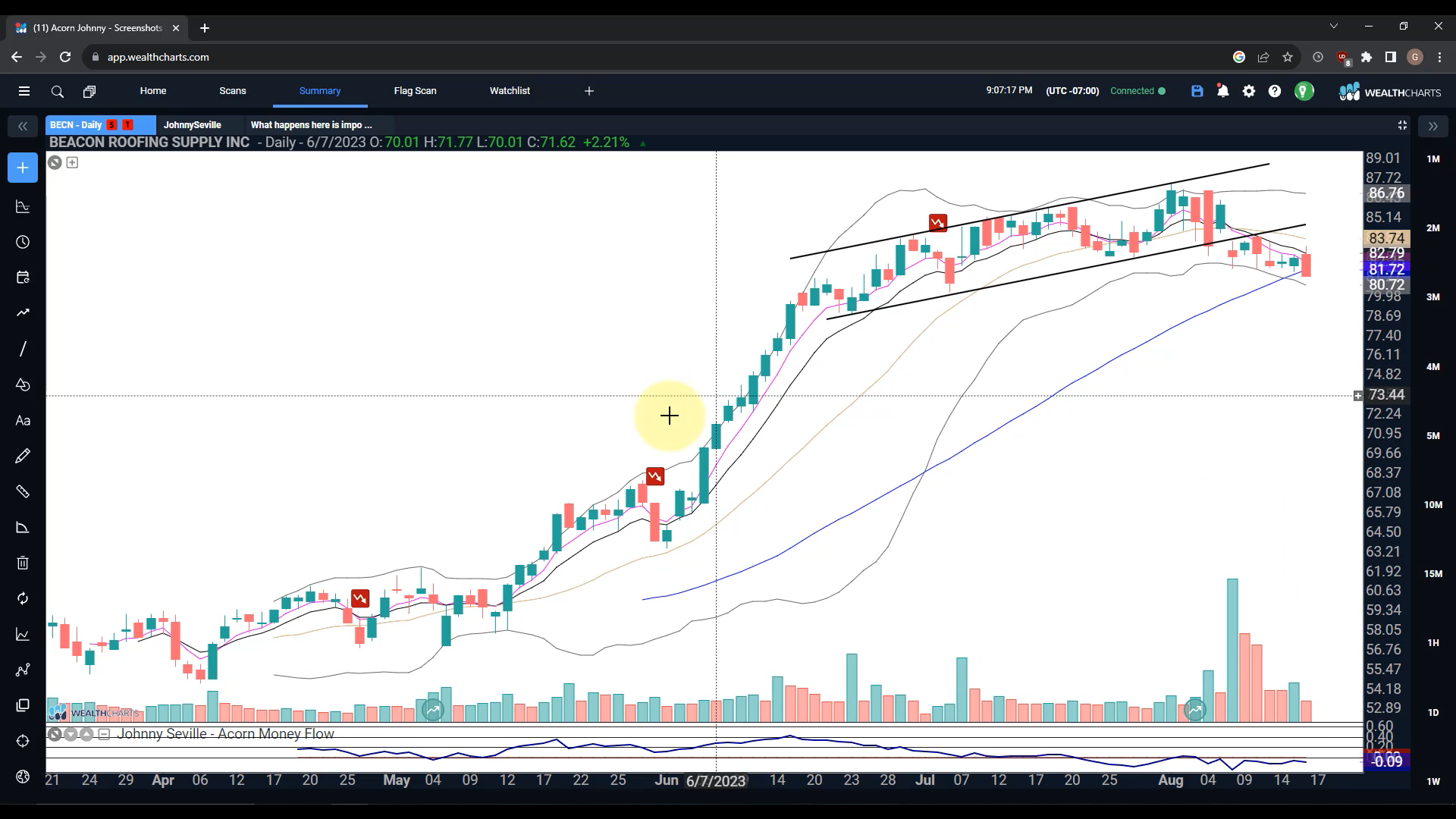Add a new workspace tab with plus
The width and height of the screenshot is (1456, 819).
tap(589, 91)
